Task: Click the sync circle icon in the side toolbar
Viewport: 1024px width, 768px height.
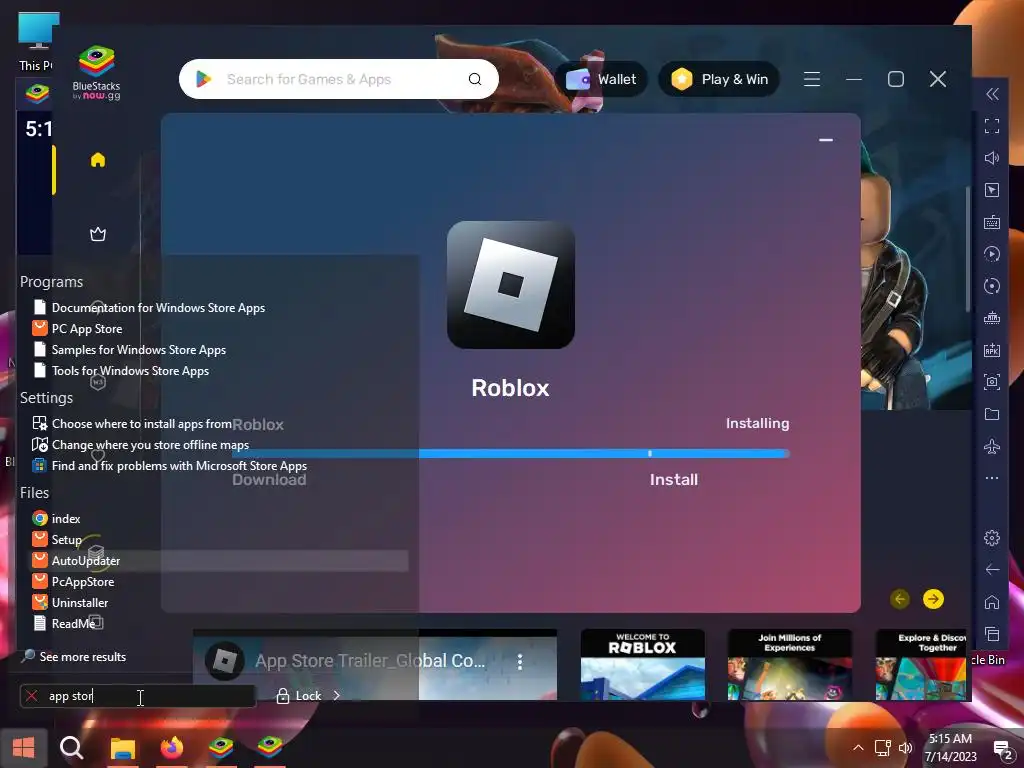Action: coord(992,286)
